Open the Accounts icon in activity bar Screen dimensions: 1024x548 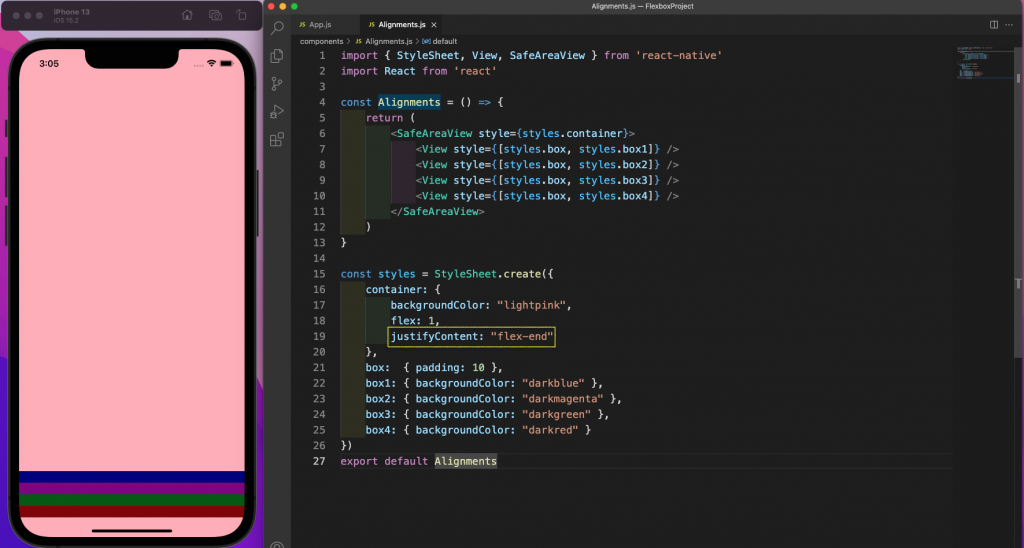[x=277, y=544]
